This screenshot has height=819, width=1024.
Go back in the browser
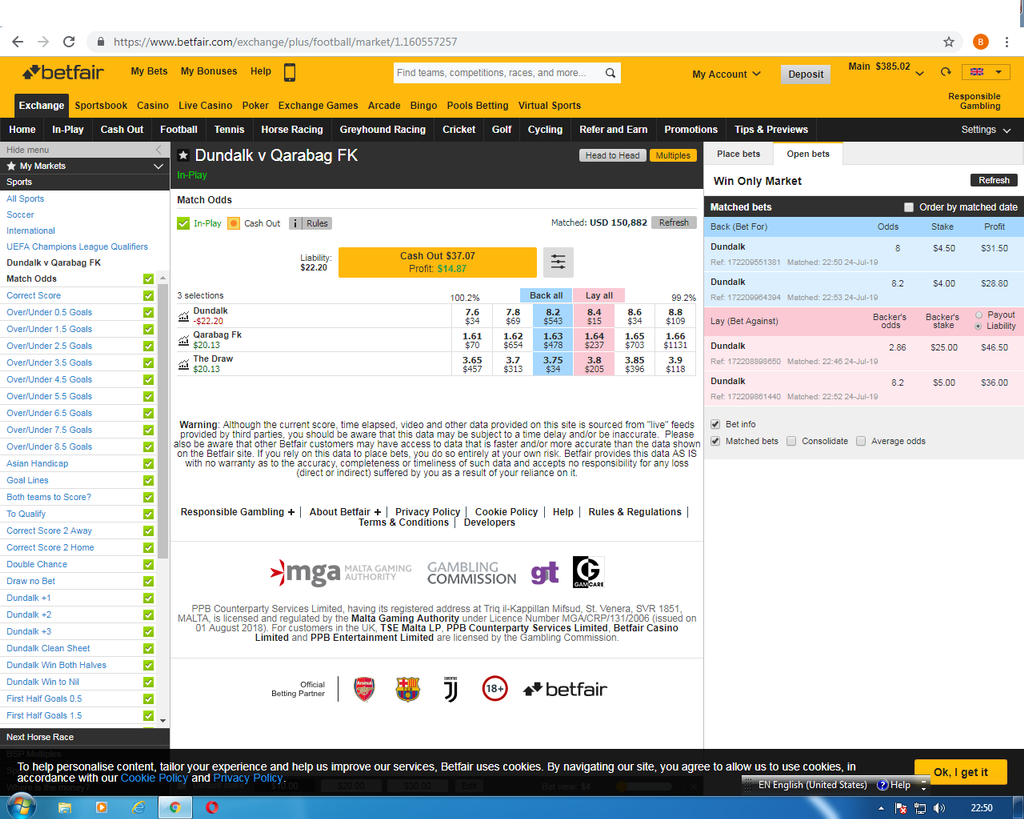(18, 42)
